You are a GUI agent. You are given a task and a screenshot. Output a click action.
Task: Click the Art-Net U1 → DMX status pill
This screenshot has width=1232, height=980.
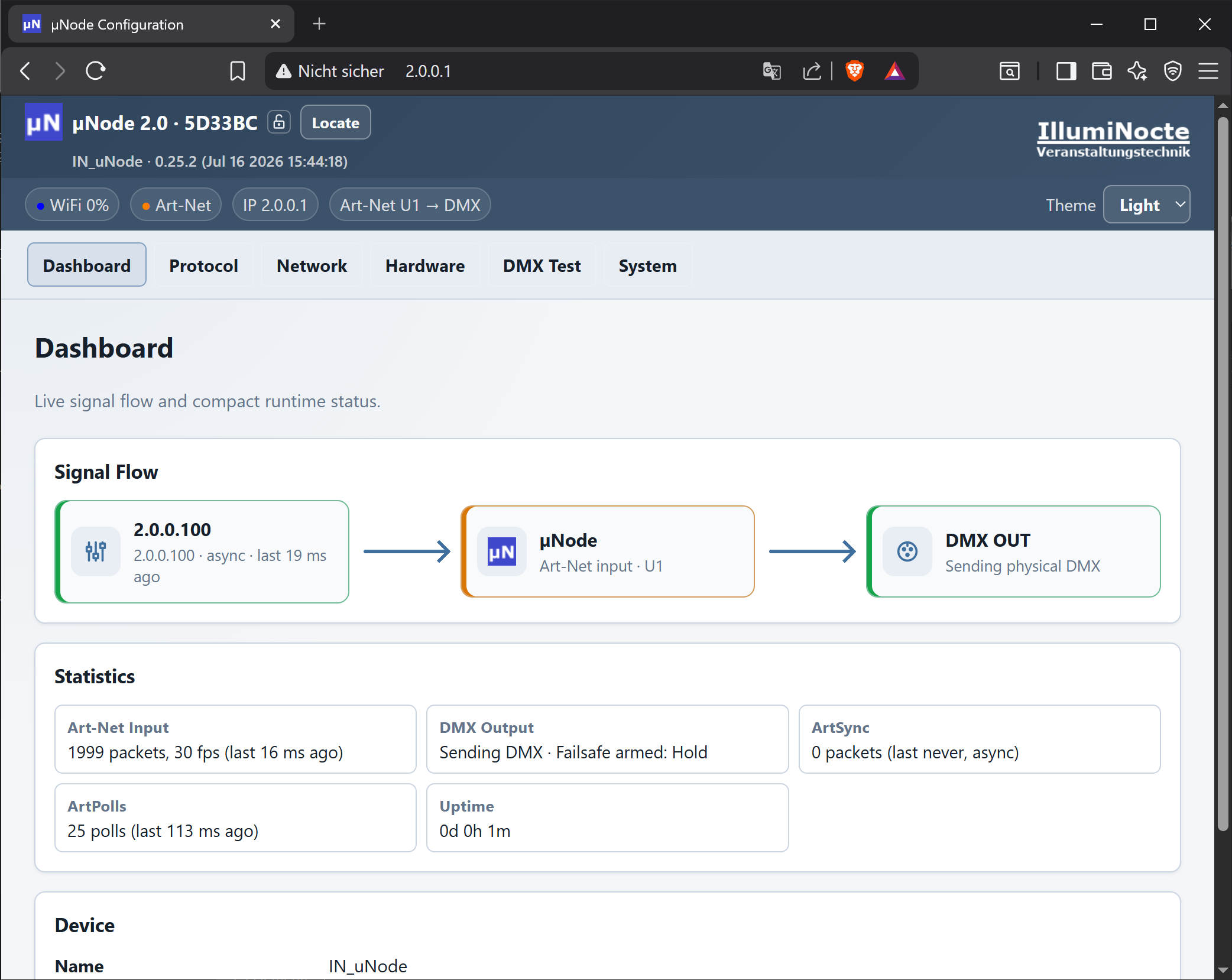click(410, 205)
